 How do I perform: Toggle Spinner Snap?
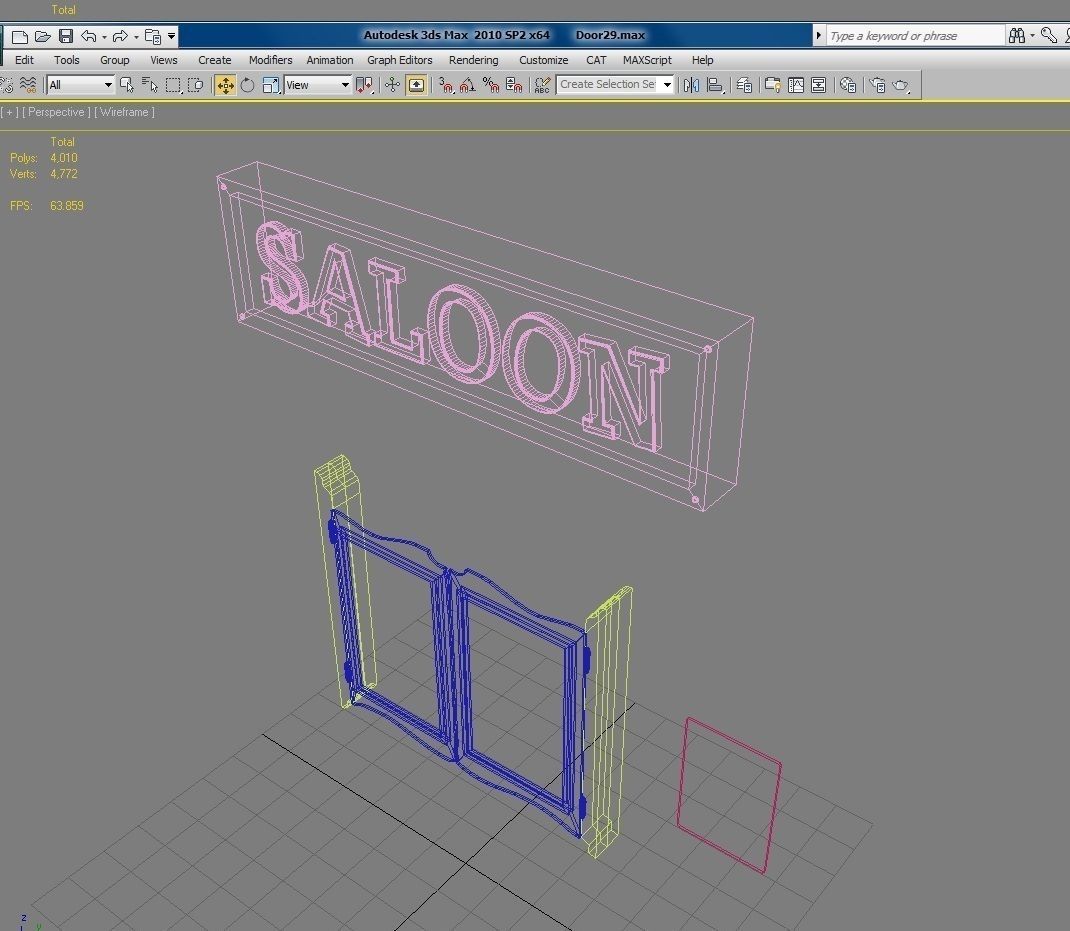pyautogui.click(x=514, y=85)
